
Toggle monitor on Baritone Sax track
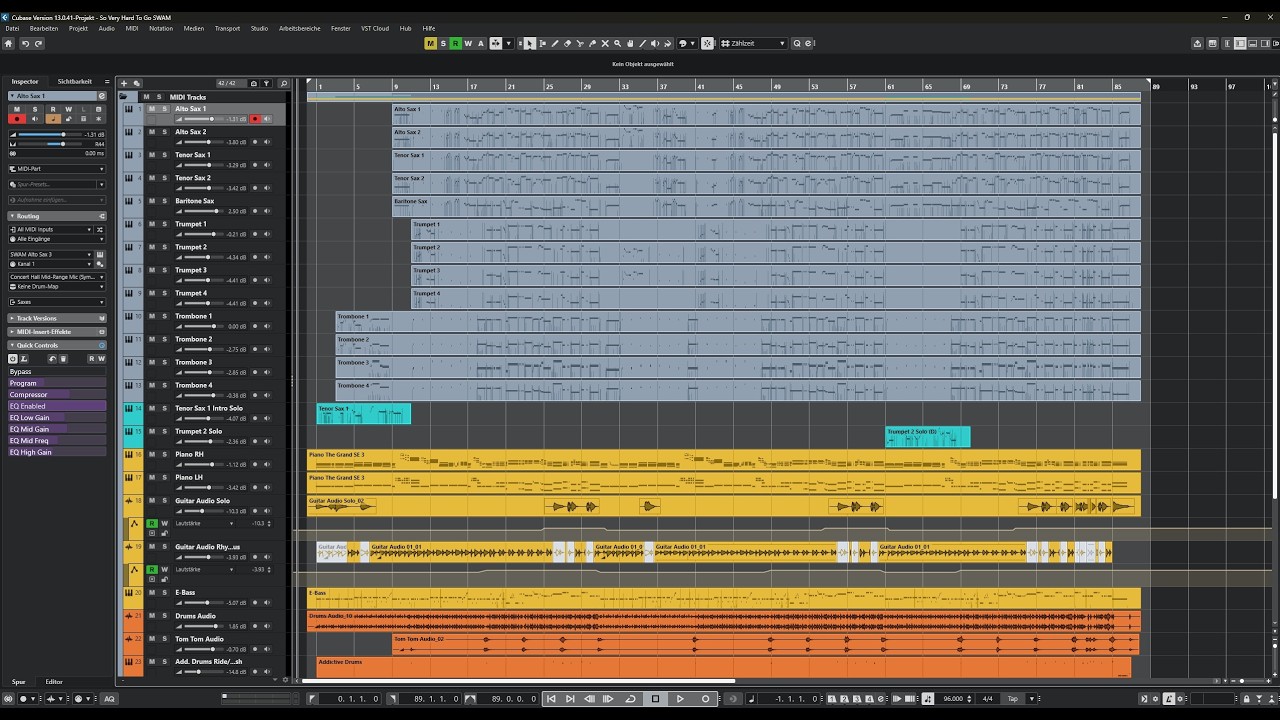[266, 212]
